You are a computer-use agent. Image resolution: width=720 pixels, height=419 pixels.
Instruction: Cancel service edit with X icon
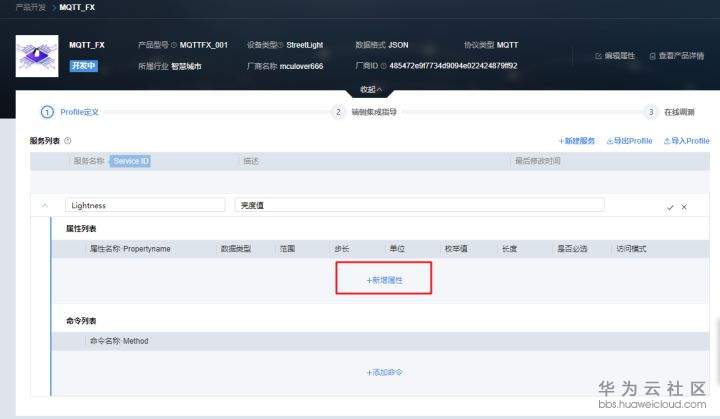684,207
